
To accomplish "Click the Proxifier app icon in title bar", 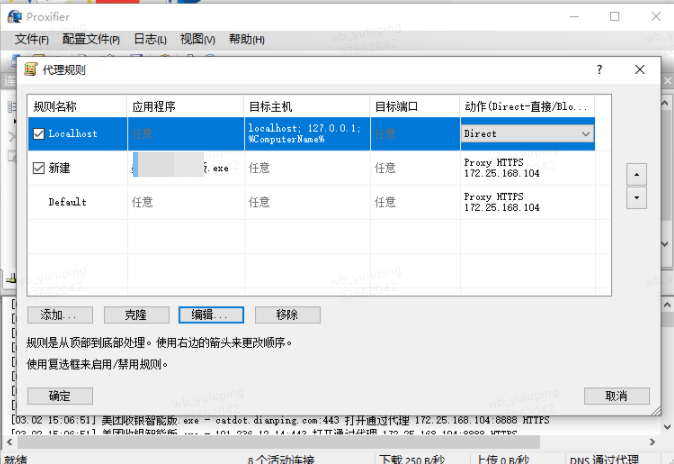I will pyautogui.click(x=15, y=17).
